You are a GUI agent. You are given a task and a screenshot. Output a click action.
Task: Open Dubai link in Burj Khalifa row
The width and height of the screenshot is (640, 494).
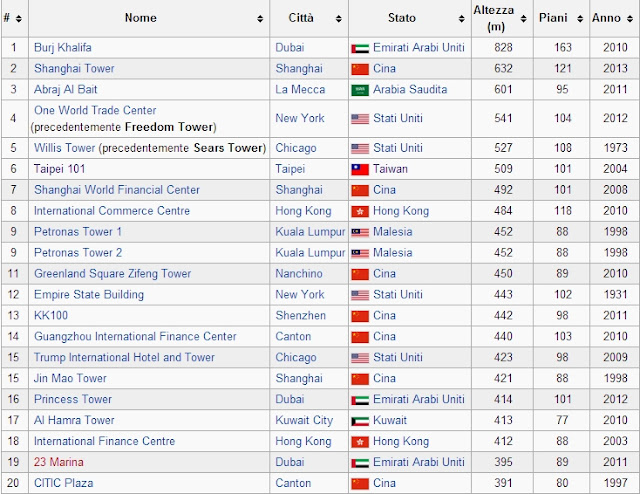(290, 48)
